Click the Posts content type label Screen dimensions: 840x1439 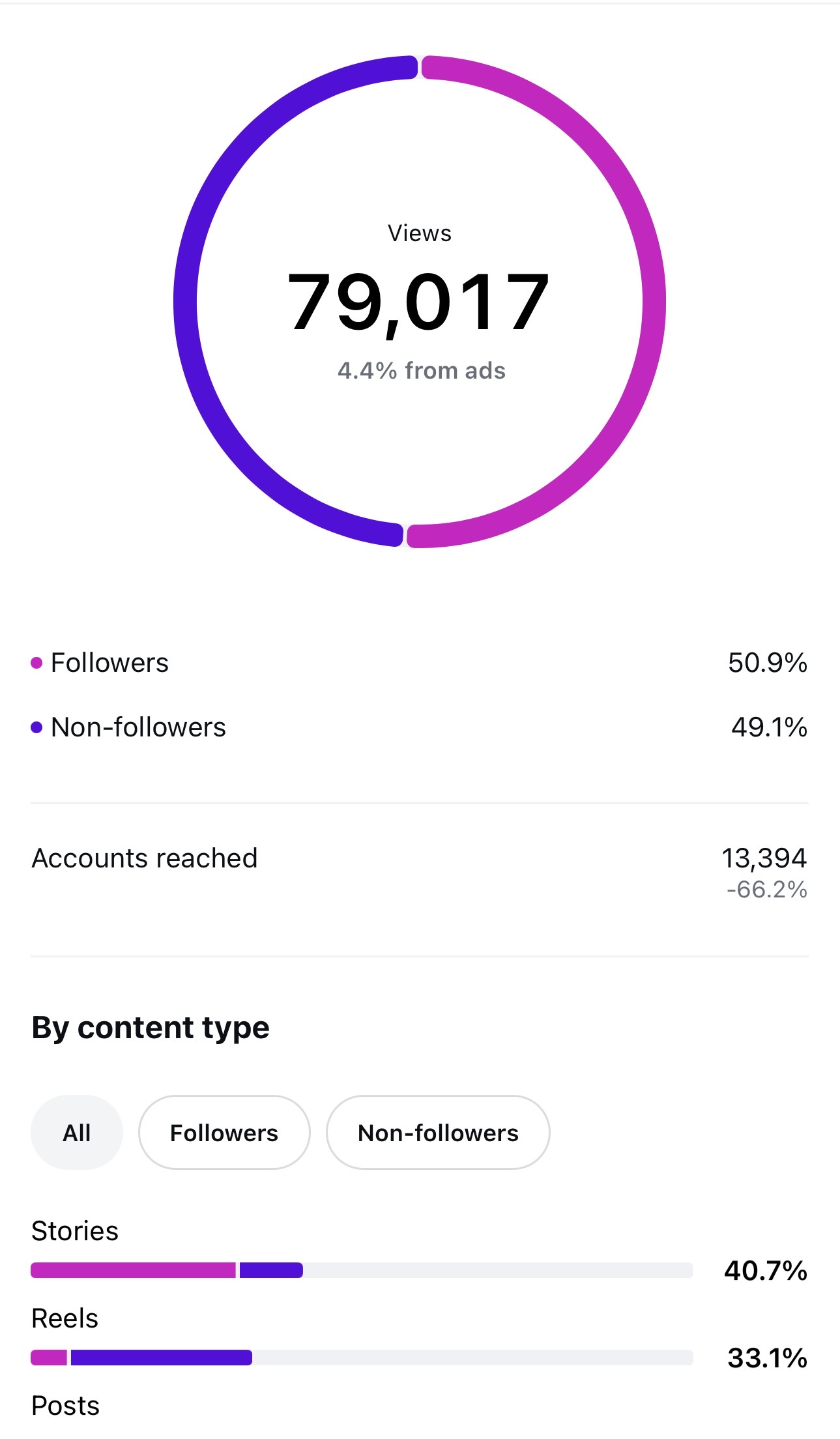66,1406
